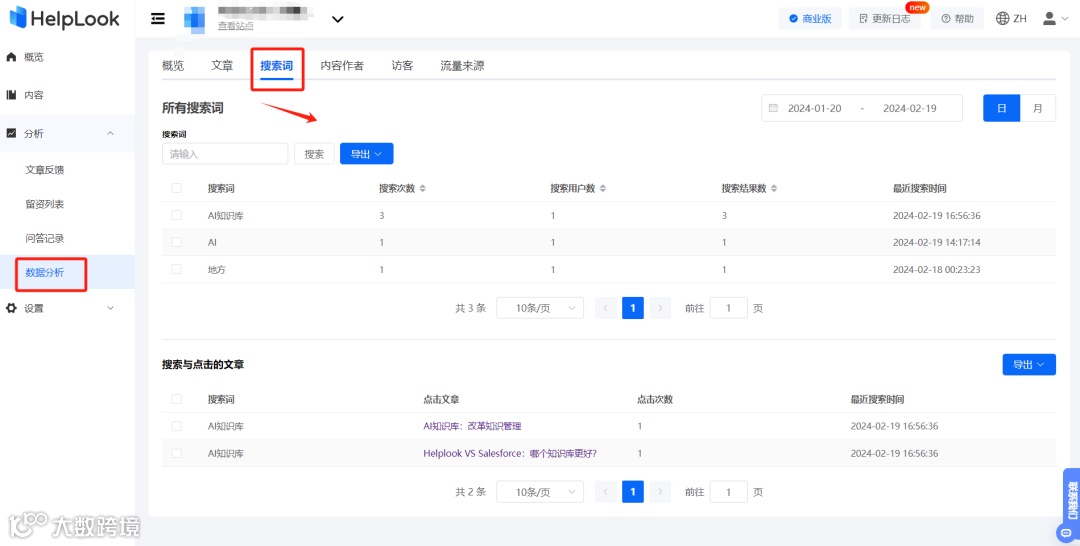Switch to the 访客 tab

pyautogui.click(x=402, y=66)
